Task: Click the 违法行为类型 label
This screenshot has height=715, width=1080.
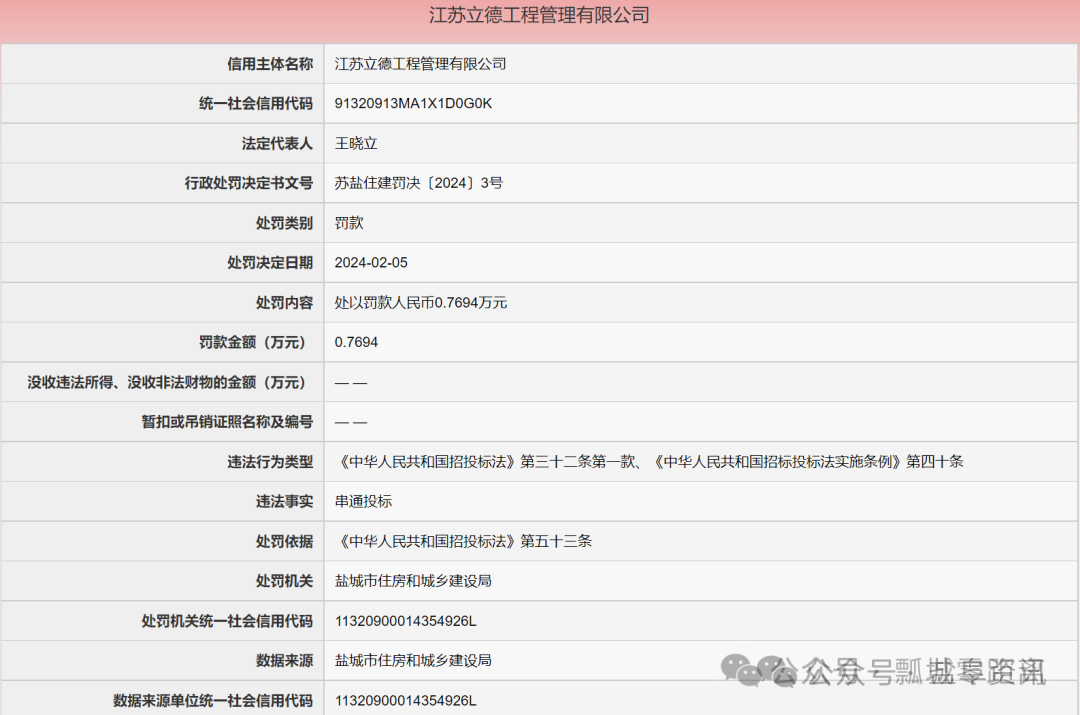Action: 270,462
